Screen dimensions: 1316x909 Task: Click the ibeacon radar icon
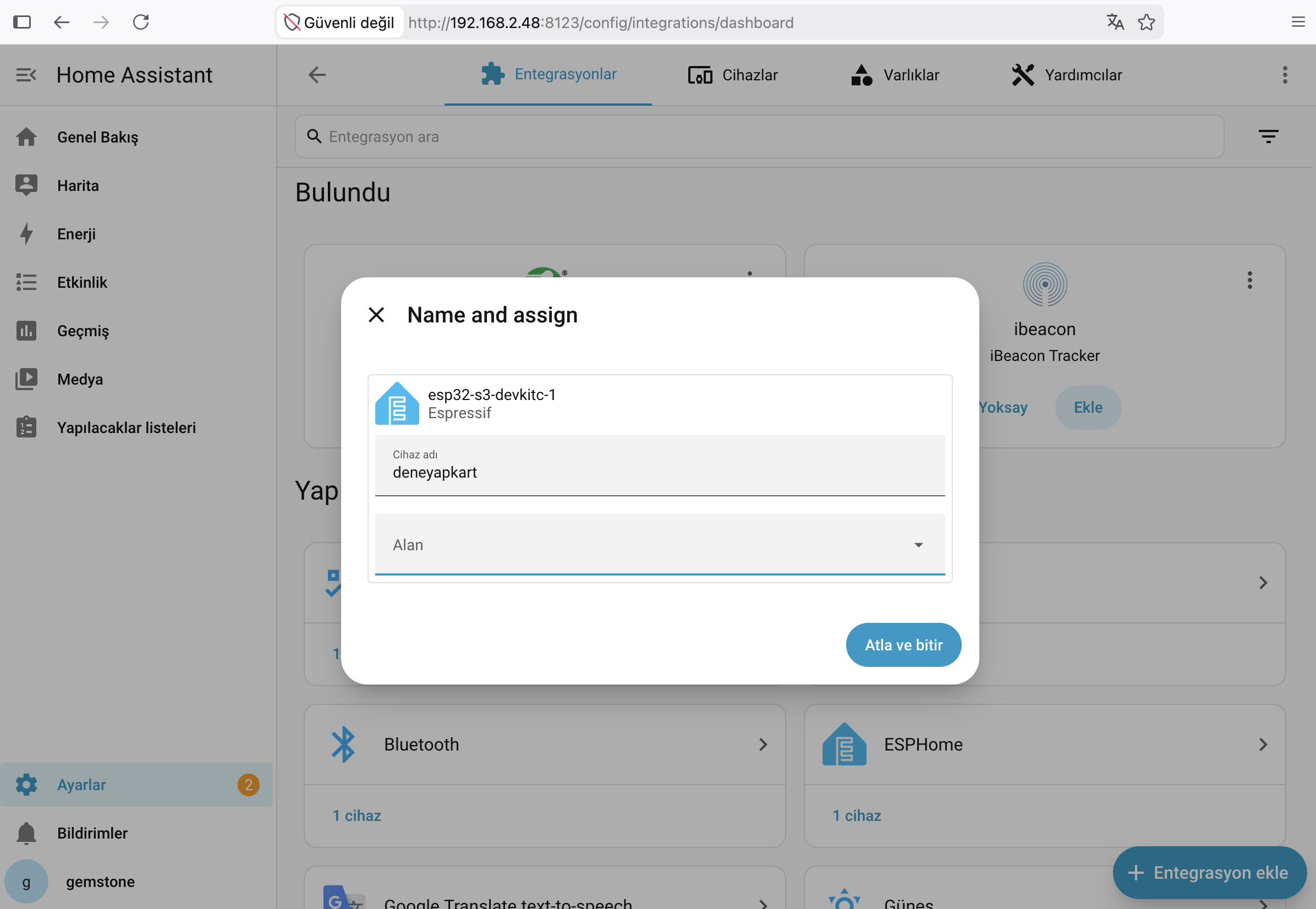click(1044, 284)
